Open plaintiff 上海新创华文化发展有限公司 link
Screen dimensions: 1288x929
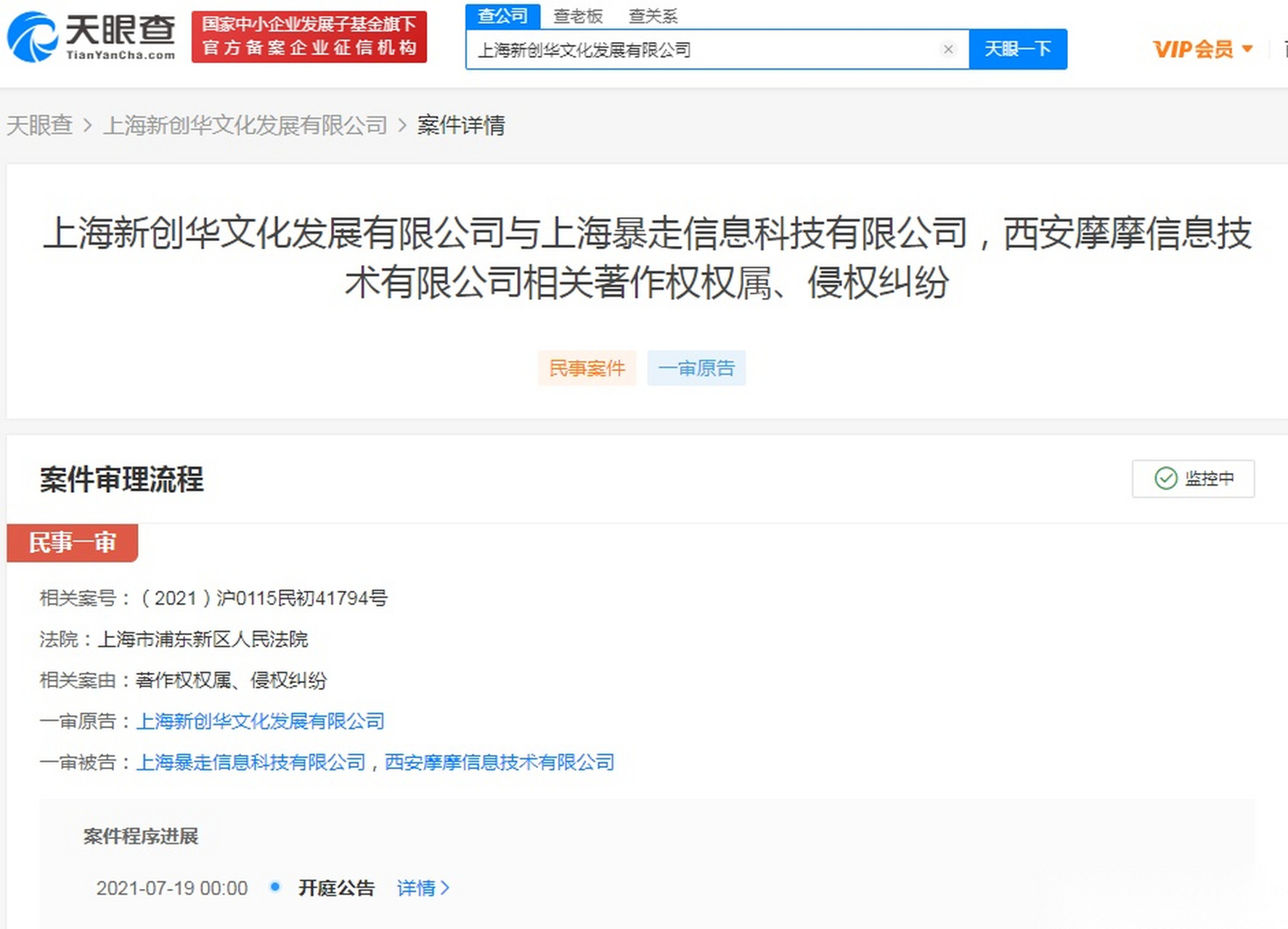[x=261, y=721]
